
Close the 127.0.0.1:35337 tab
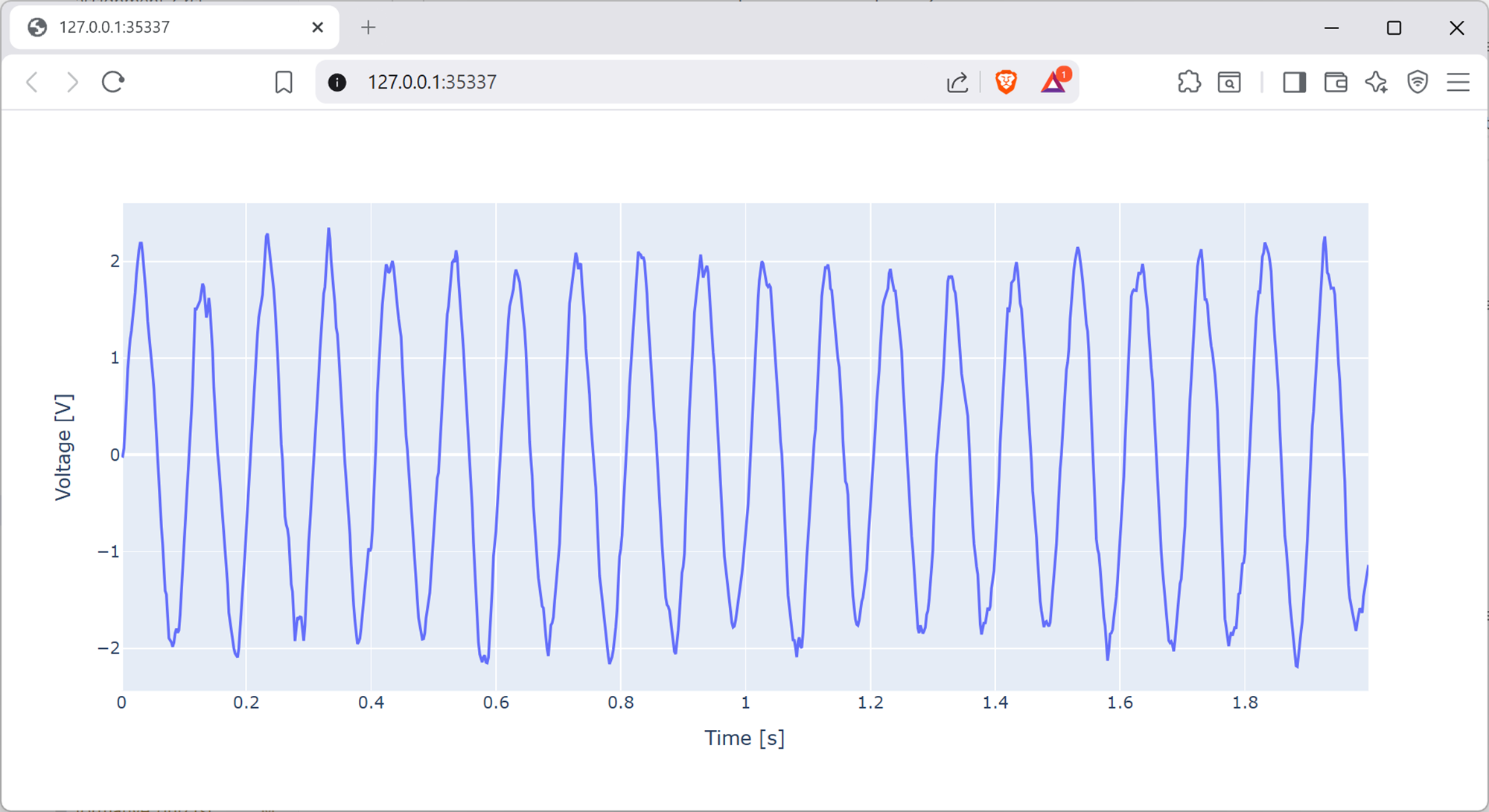[318, 28]
